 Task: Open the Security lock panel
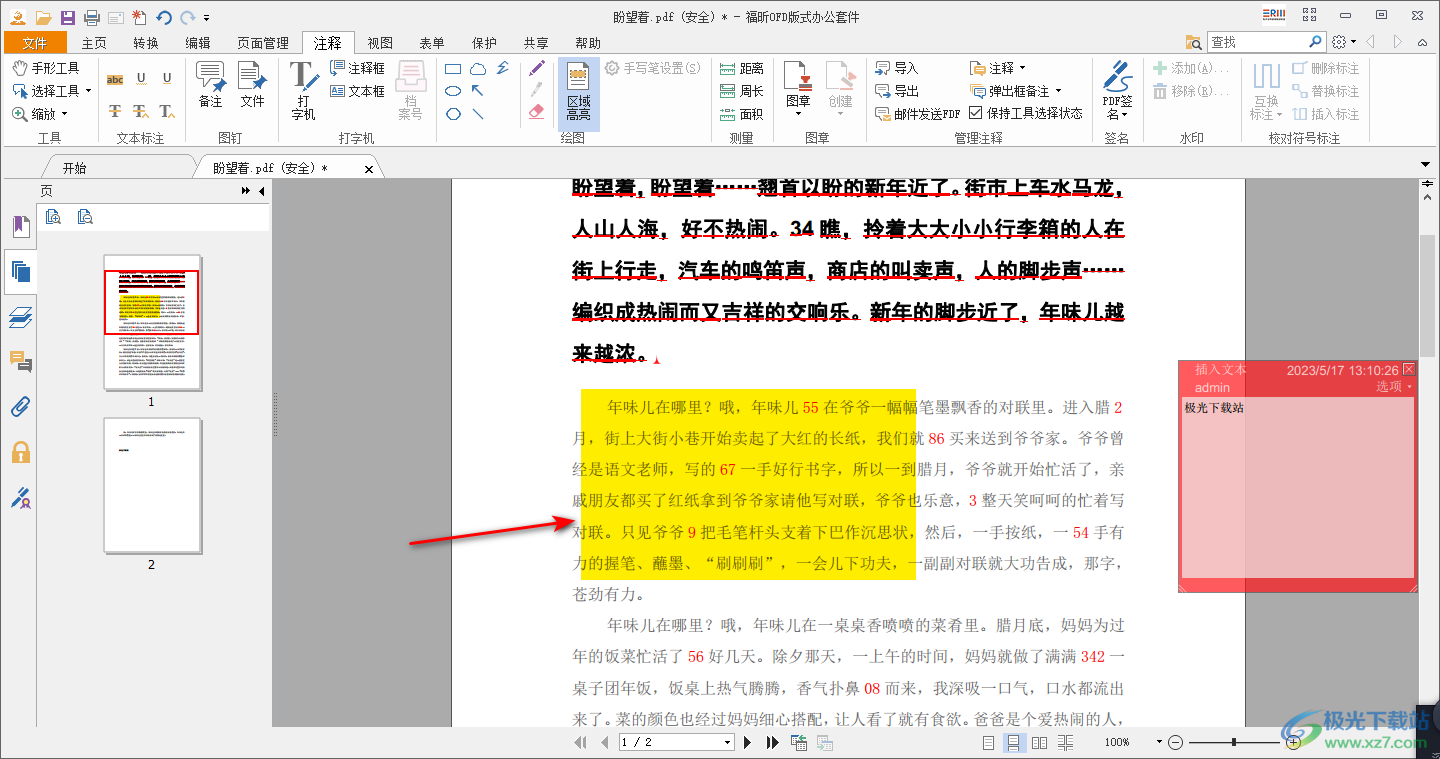[x=20, y=452]
